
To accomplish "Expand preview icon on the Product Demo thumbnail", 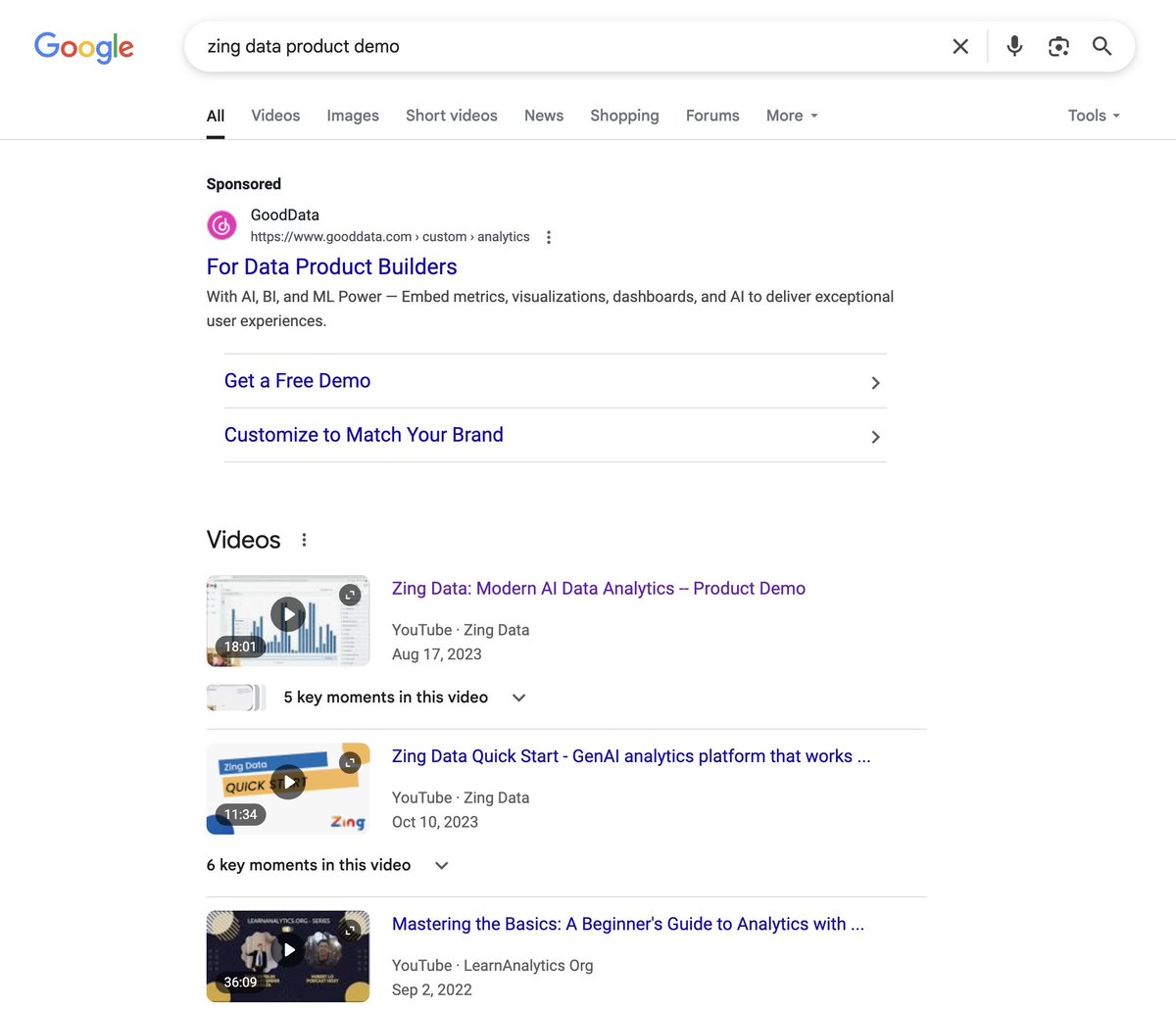I will point(350,595).
